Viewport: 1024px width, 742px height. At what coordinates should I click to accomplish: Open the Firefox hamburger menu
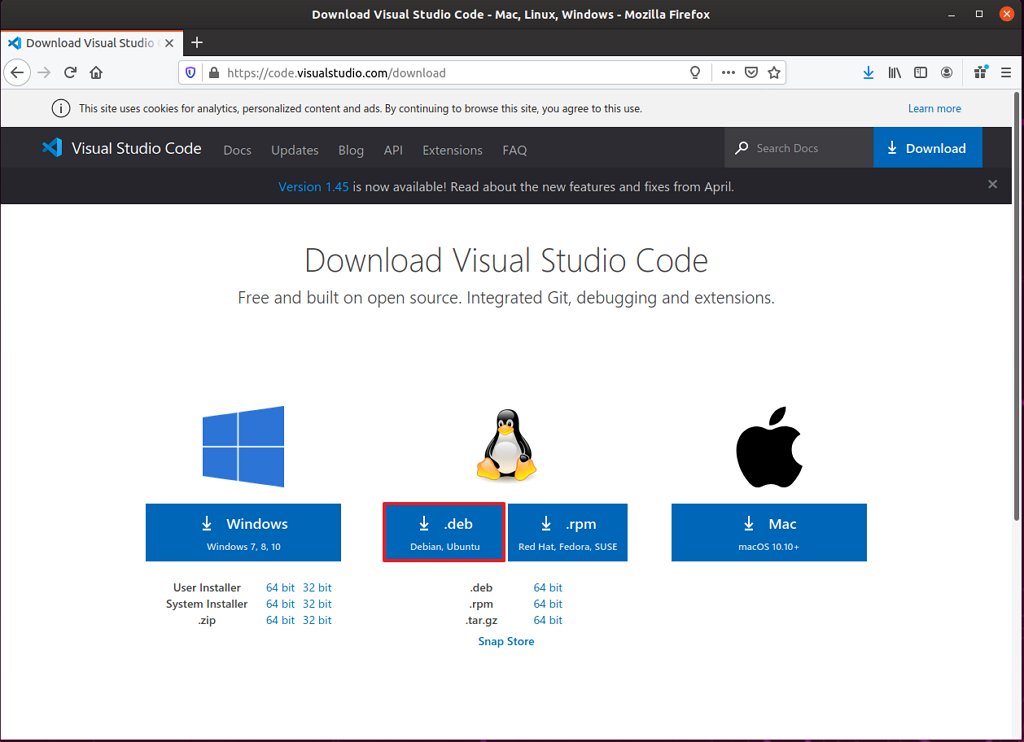tap(1006, 73)
